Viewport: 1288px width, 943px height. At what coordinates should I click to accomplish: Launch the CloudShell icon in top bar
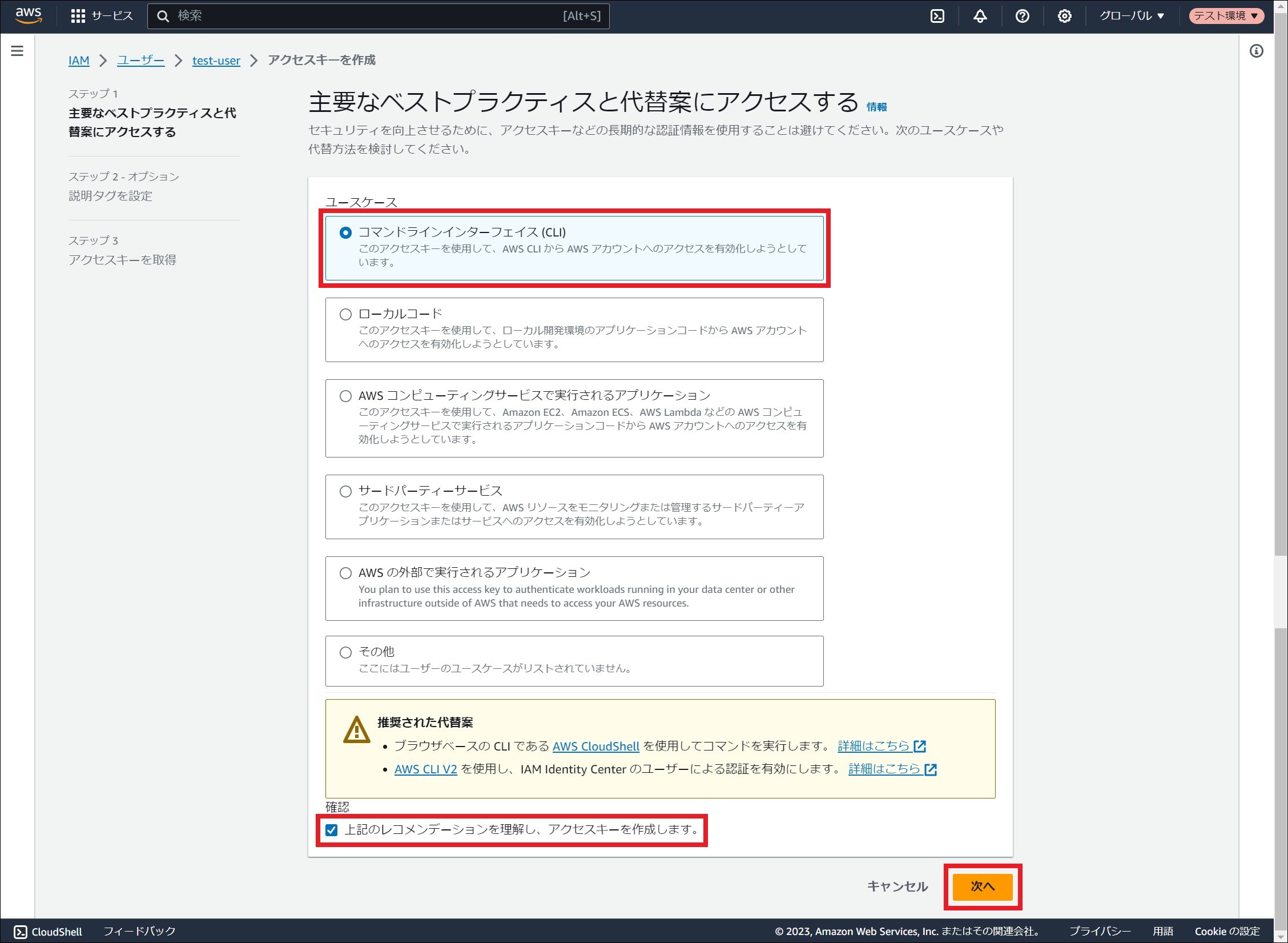coord(937,16)
